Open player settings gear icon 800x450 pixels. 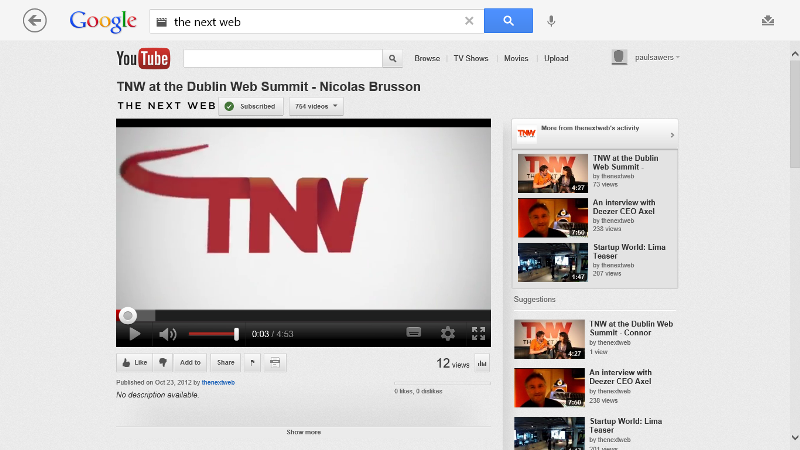coord(447,334)
